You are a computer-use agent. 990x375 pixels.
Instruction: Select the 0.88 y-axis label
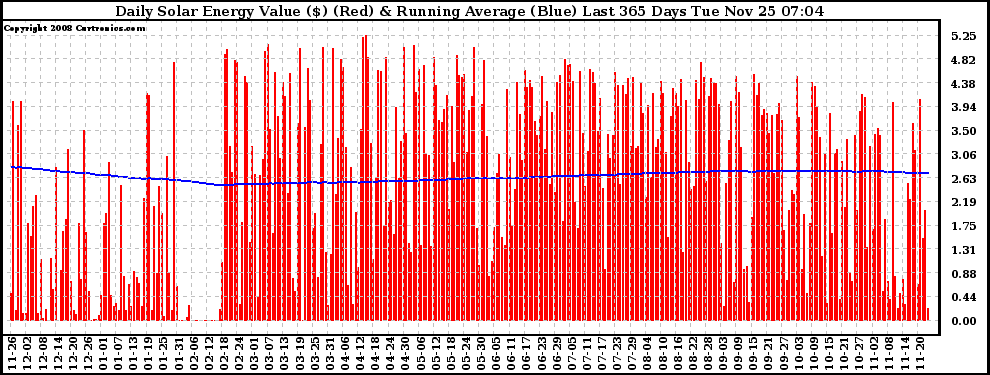(x=963, y=274)
